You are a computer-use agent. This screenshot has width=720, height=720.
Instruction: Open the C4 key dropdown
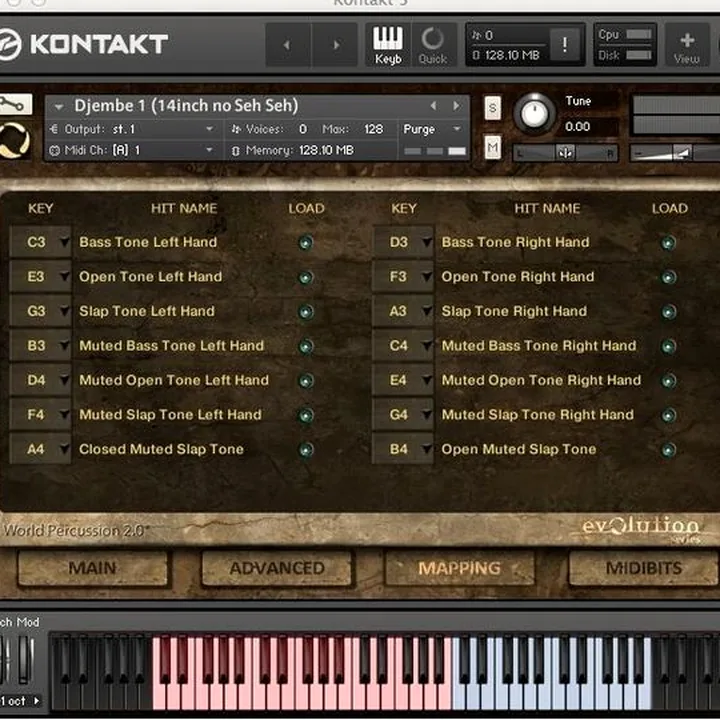coord(403,345)
